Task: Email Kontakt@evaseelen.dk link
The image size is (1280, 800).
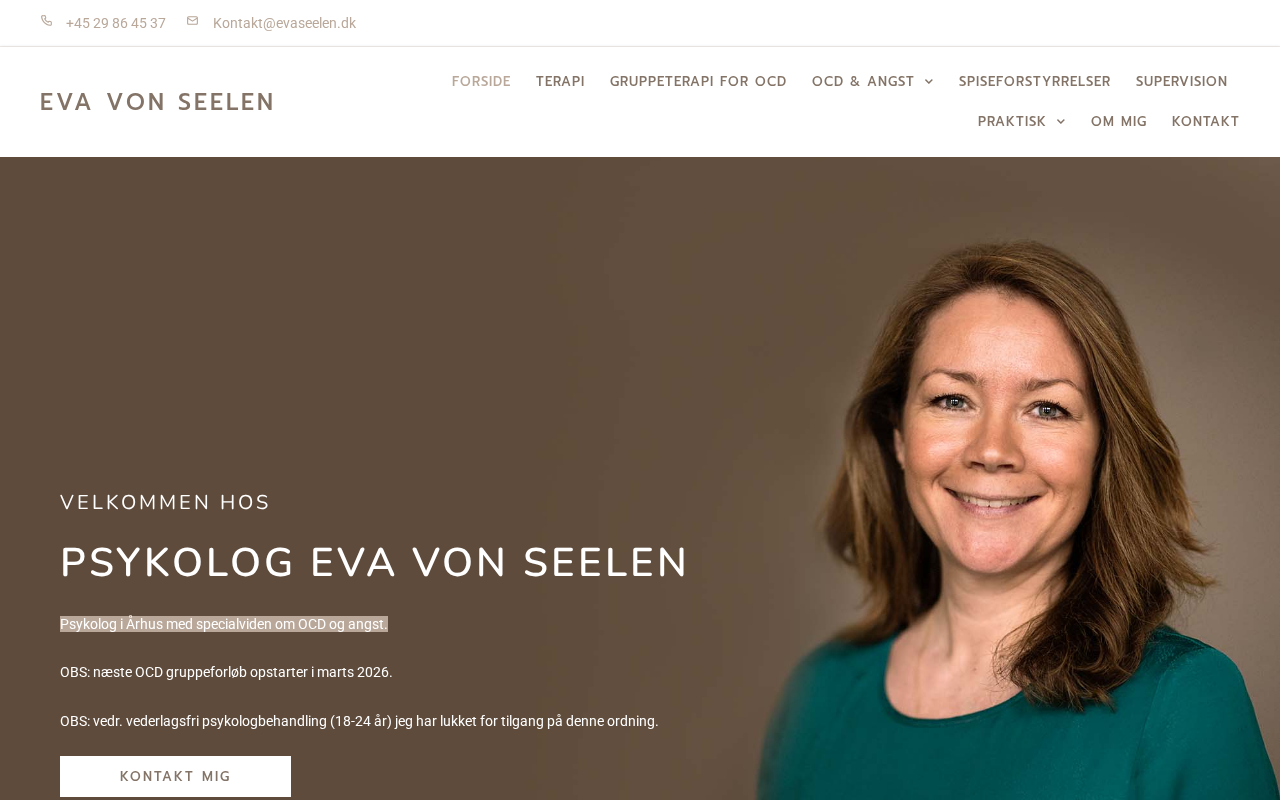Action: pos(284,23)
